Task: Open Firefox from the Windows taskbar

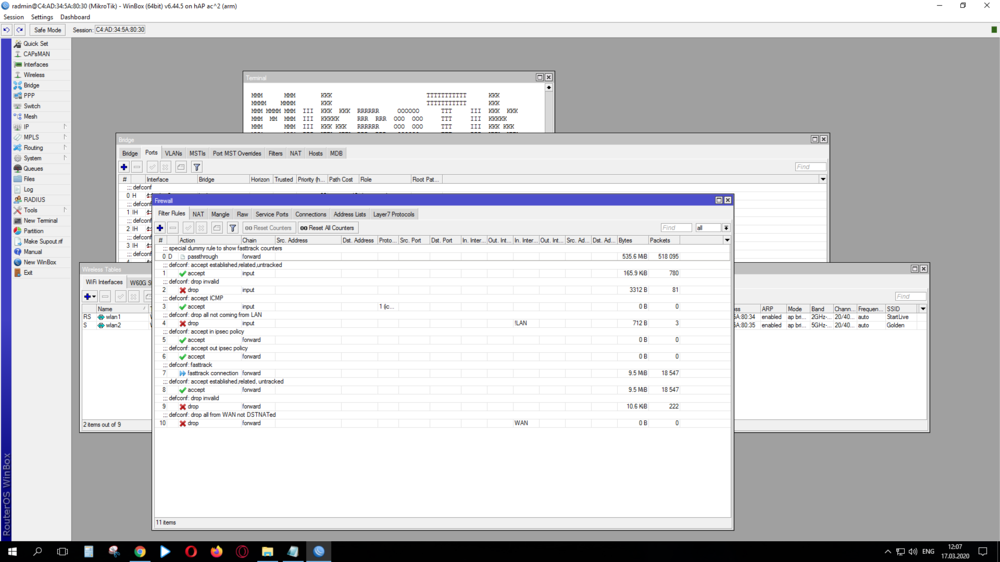Action: [x=216, y=552]
